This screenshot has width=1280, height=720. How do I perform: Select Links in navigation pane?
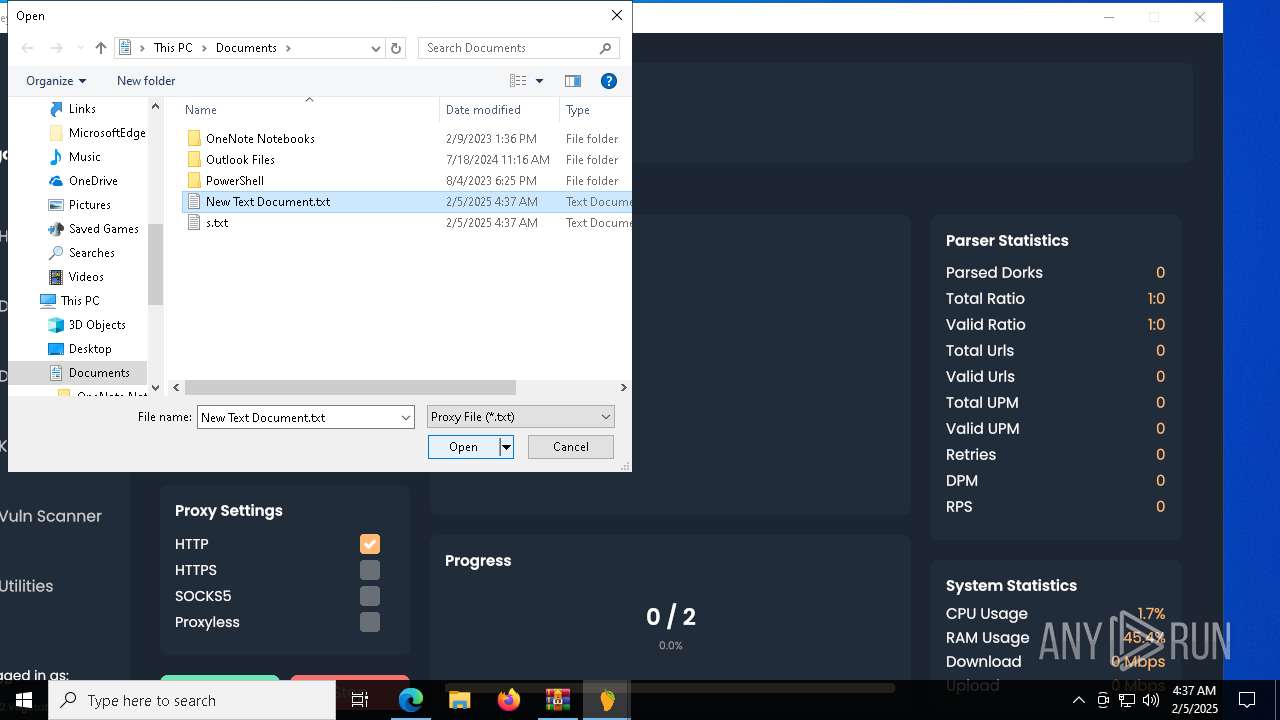pyautogui.click(x=82, y=109)
